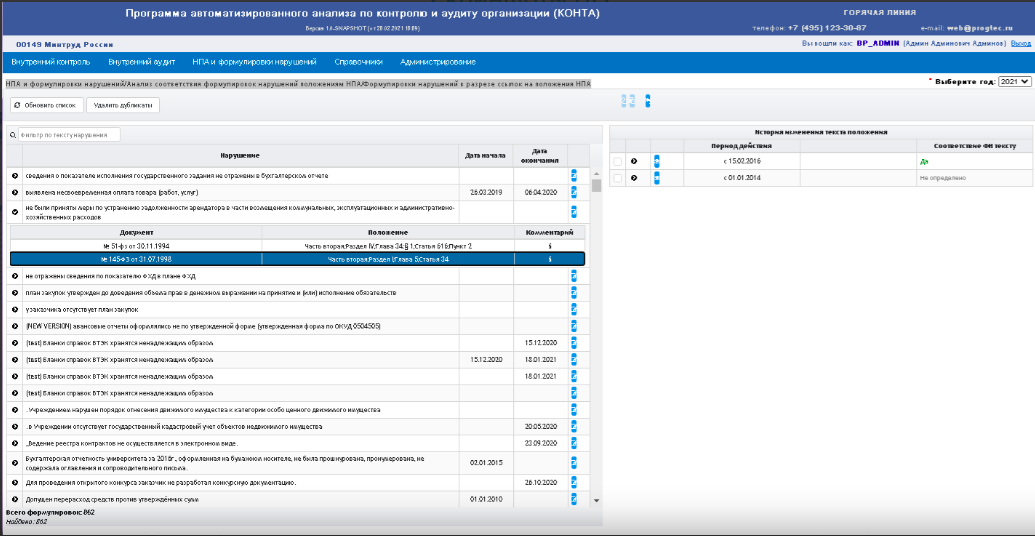Expand 'сведения о показателе исполнения' violation row
The image size is (1035, 536).
[x=15, y=176]
